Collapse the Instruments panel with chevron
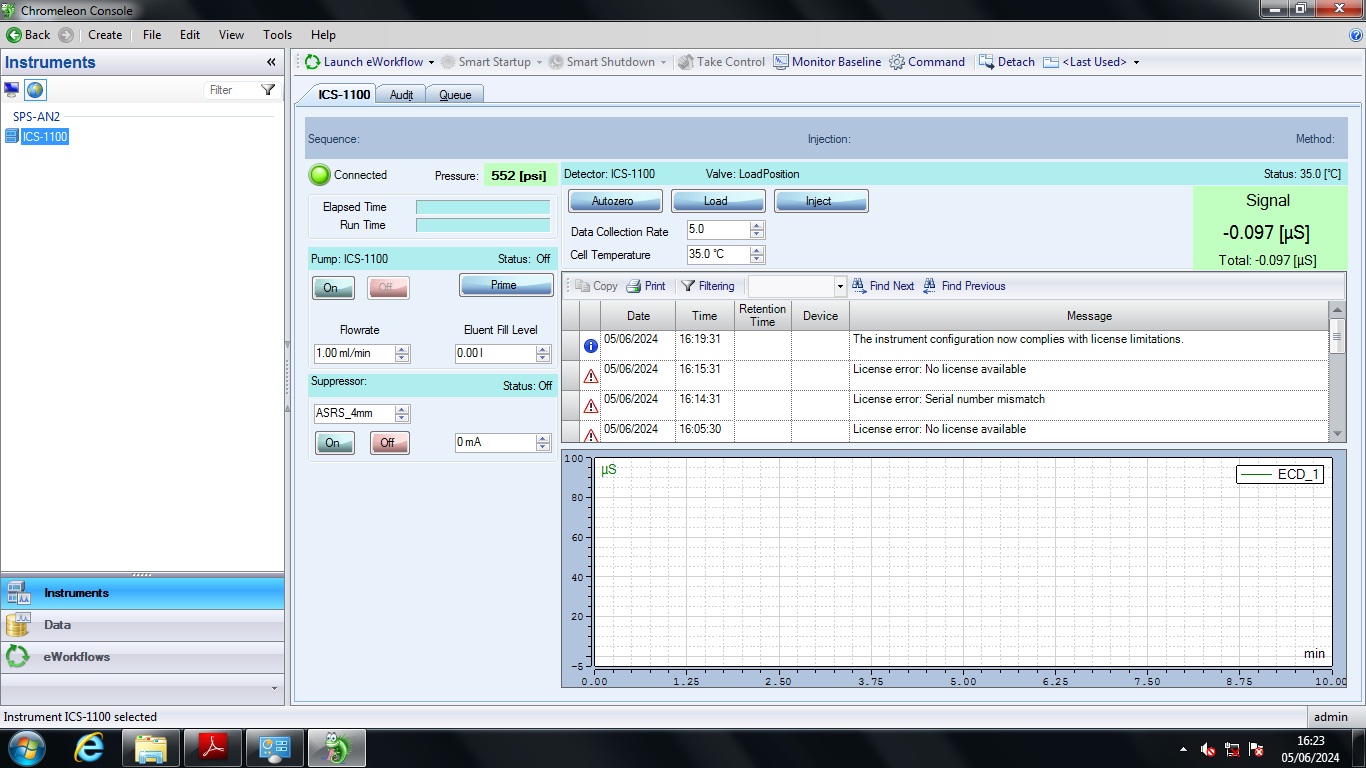 click(271, 62)
